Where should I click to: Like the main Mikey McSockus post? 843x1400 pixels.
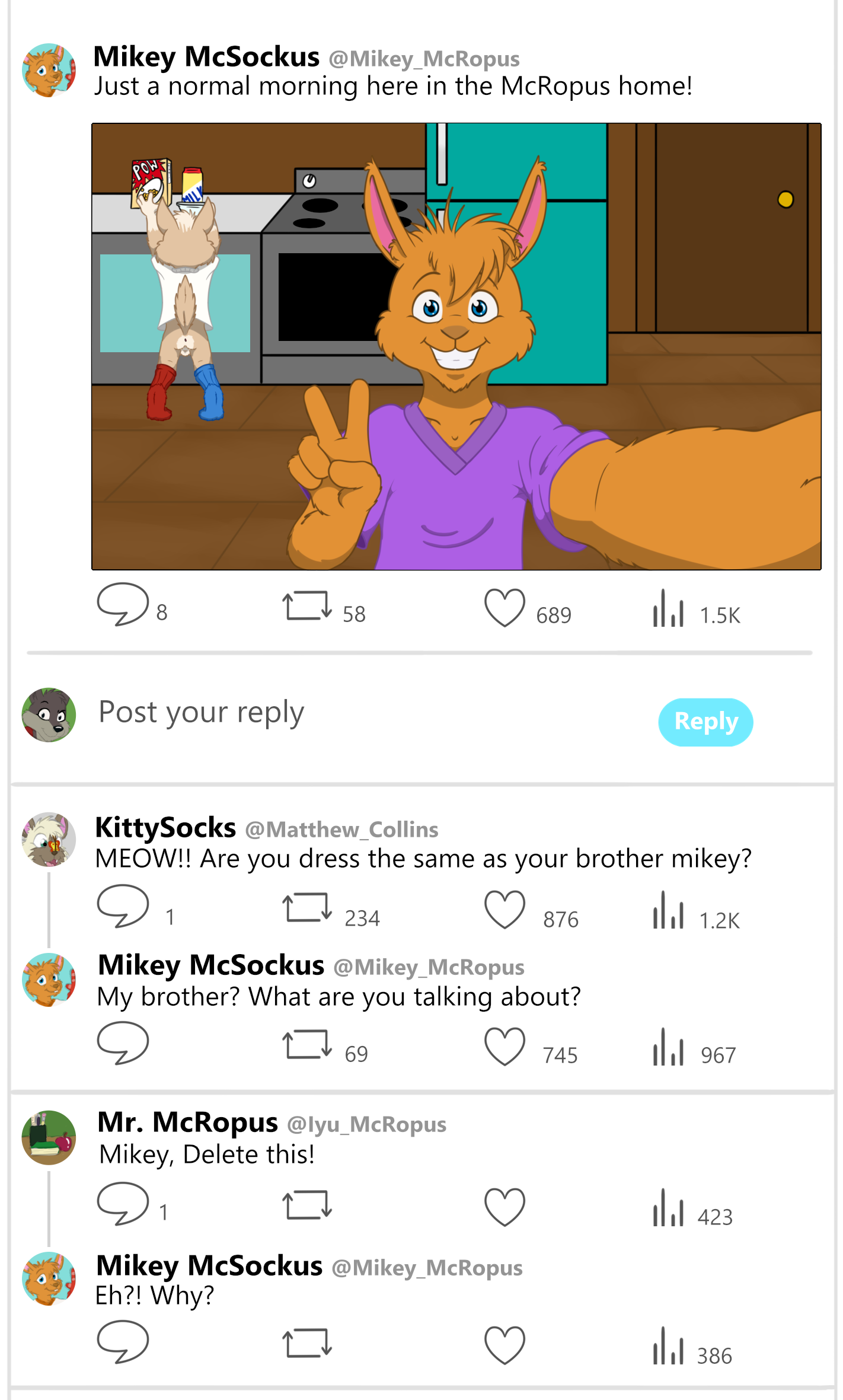504,608
